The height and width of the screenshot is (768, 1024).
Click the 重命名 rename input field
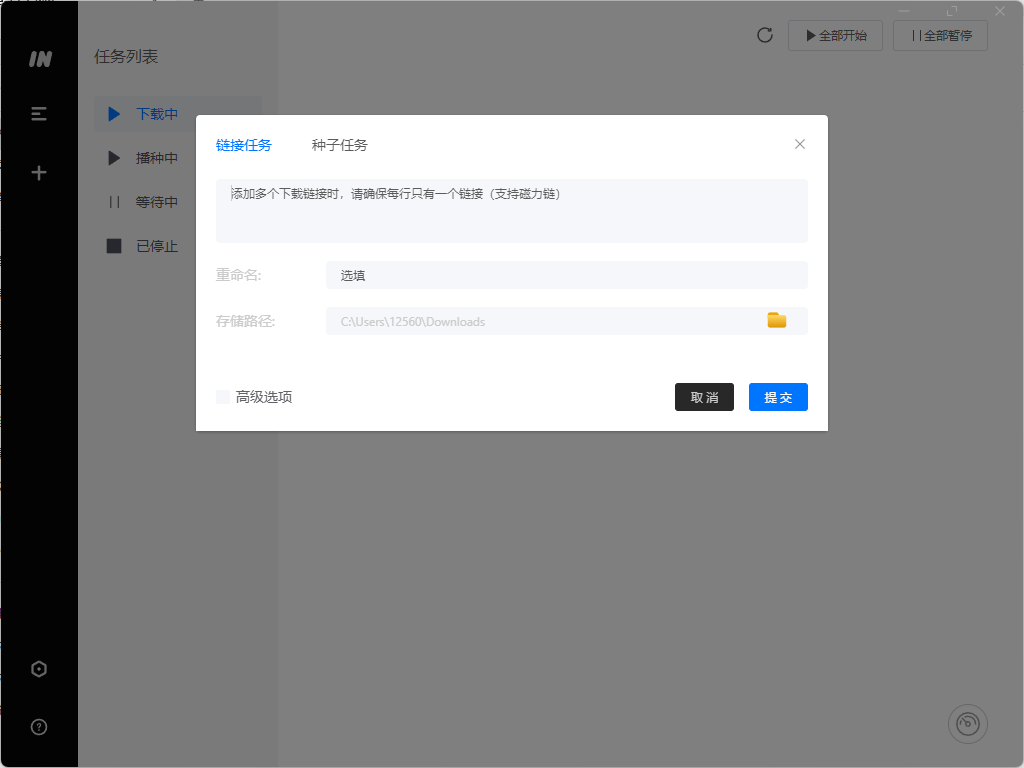pyautogui.click(x=567, y=274)
